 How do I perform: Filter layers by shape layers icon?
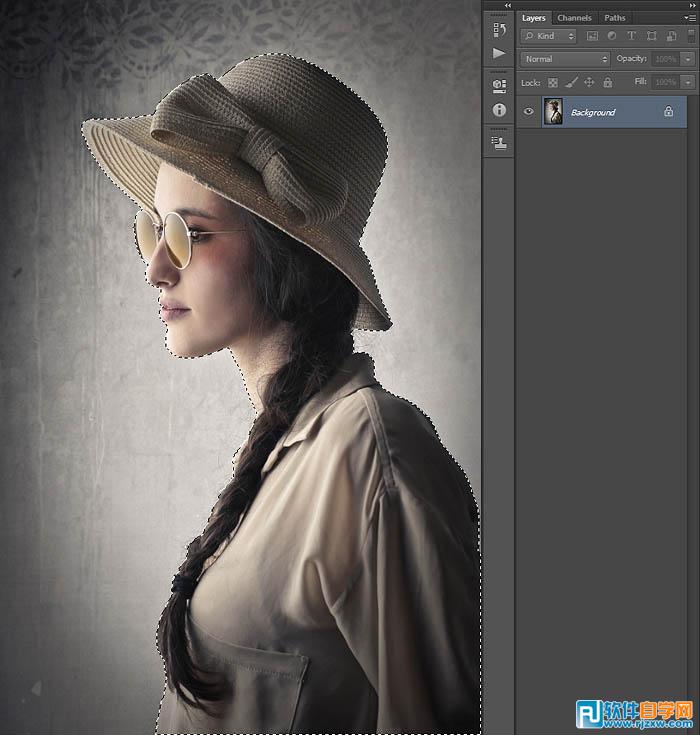pos(650,36)
